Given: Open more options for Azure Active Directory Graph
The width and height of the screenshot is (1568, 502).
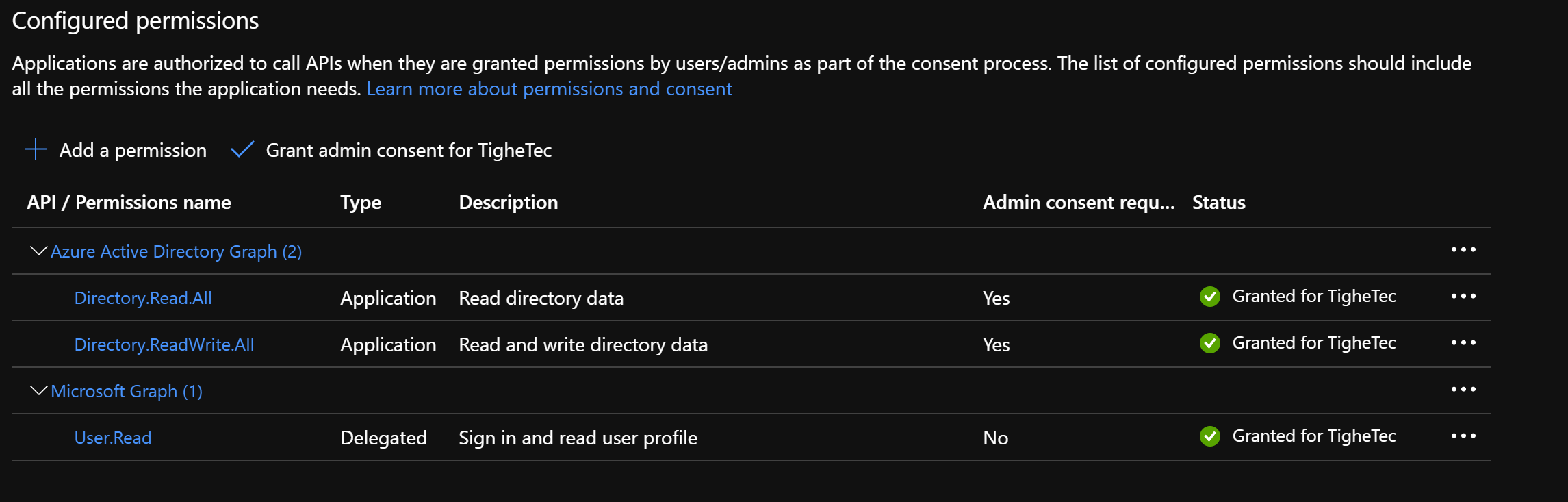Looking at the screenshot, I should click(1463, 250).
